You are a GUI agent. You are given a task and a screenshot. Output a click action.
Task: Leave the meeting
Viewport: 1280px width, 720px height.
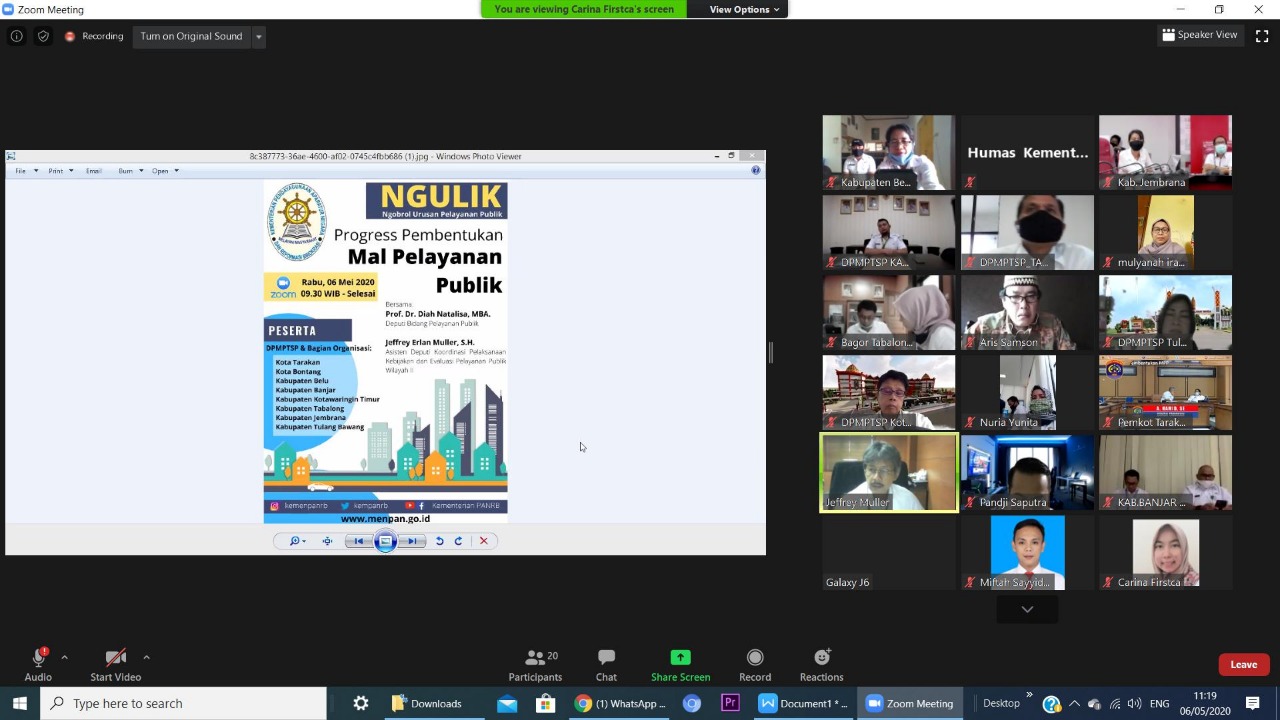click(x=1244, y=665)
